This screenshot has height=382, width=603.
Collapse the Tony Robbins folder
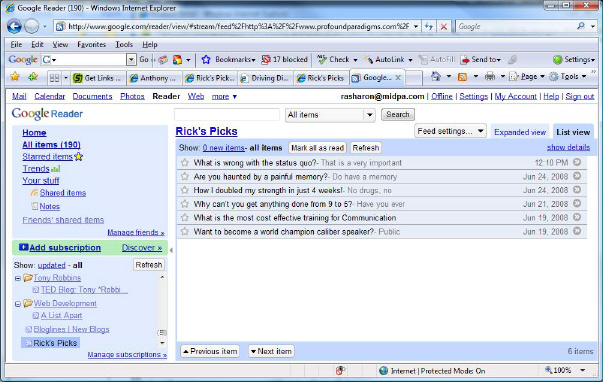click(x=18, y=278)
